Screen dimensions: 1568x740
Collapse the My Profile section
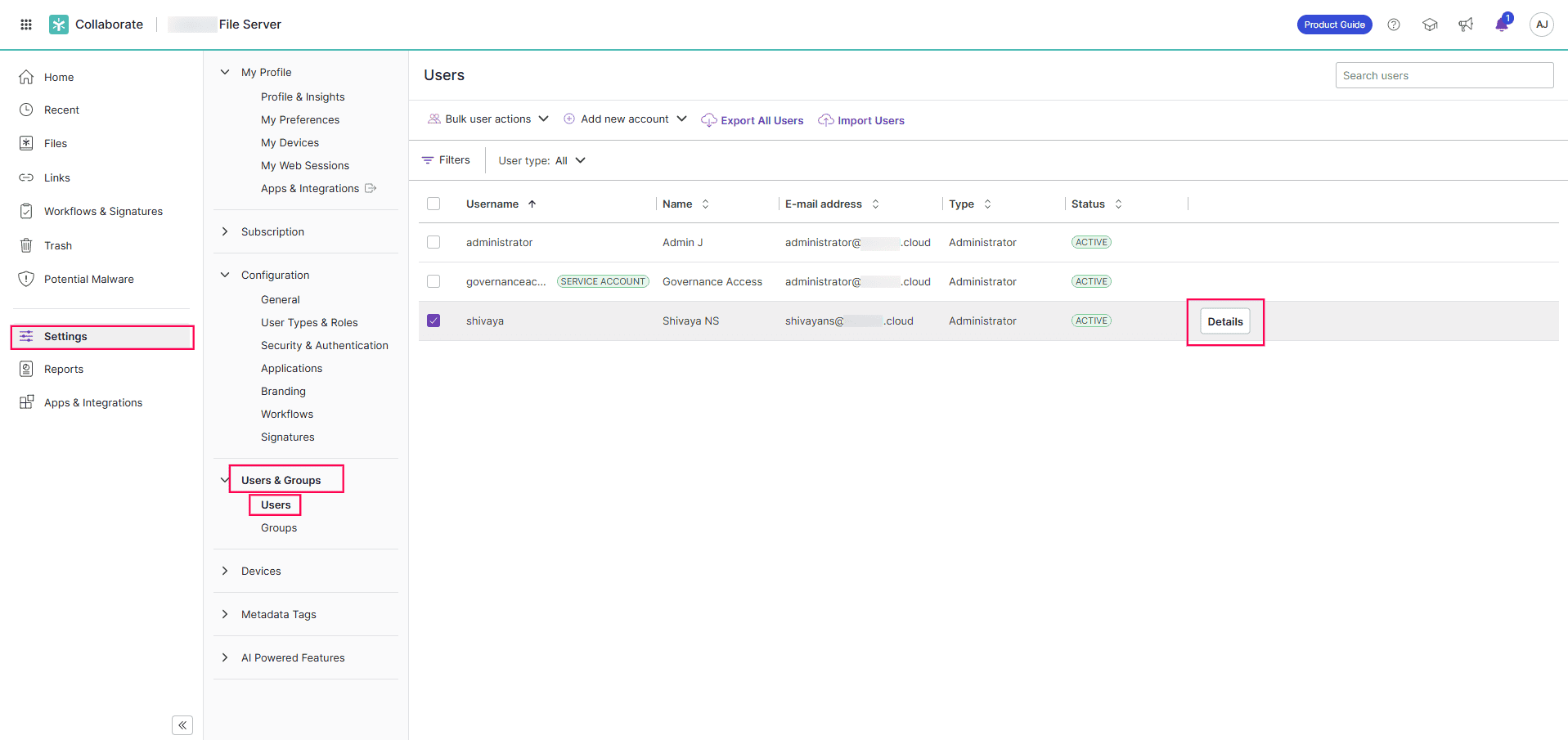(x=225, y=72)
